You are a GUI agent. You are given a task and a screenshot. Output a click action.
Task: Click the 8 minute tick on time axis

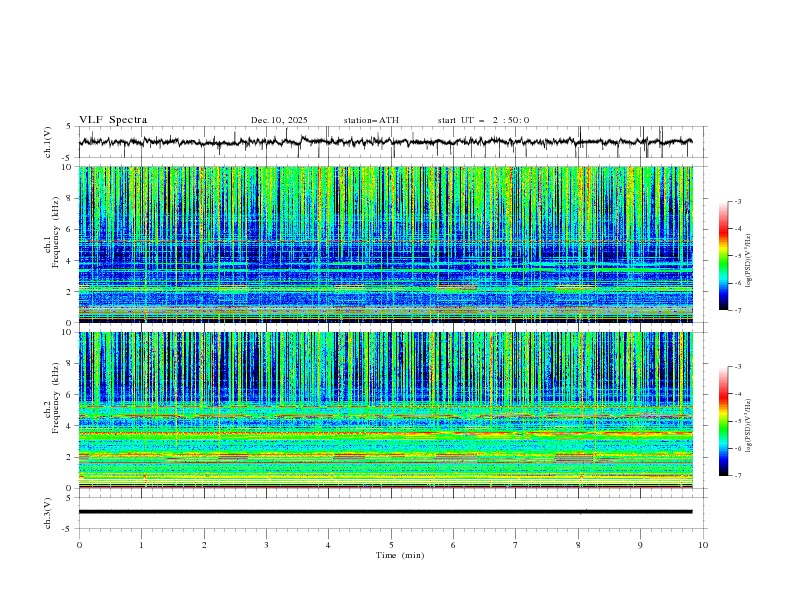578,545
